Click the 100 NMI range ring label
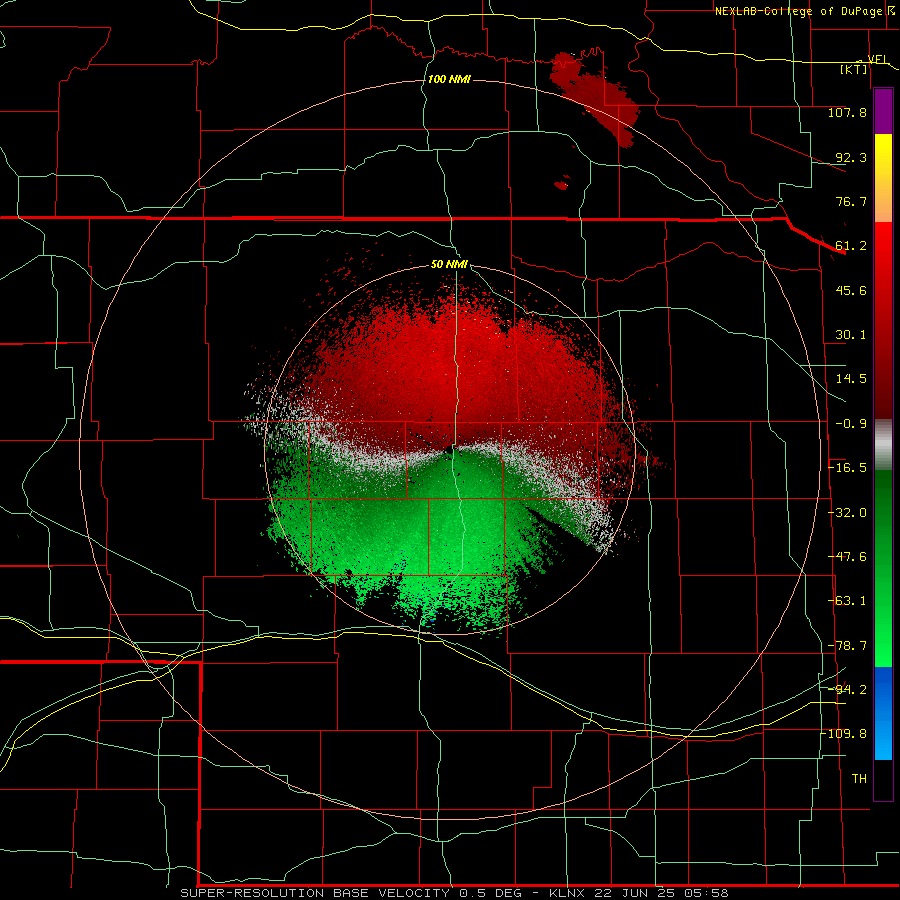Screen dimensions: 900x900 (449, 79)
